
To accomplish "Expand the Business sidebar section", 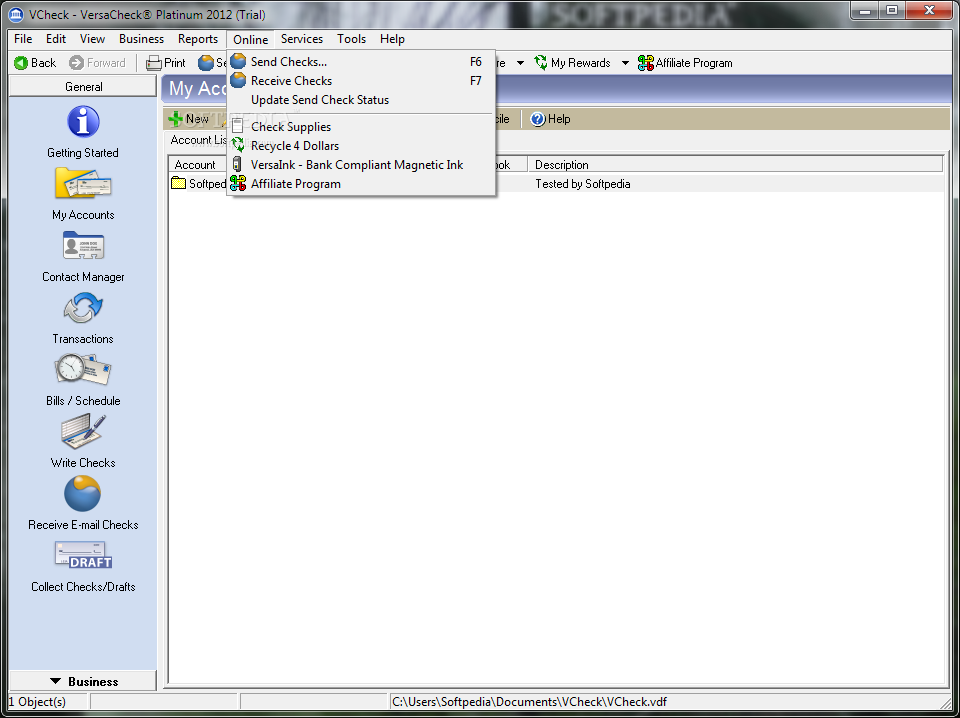I will pos(83,681).
